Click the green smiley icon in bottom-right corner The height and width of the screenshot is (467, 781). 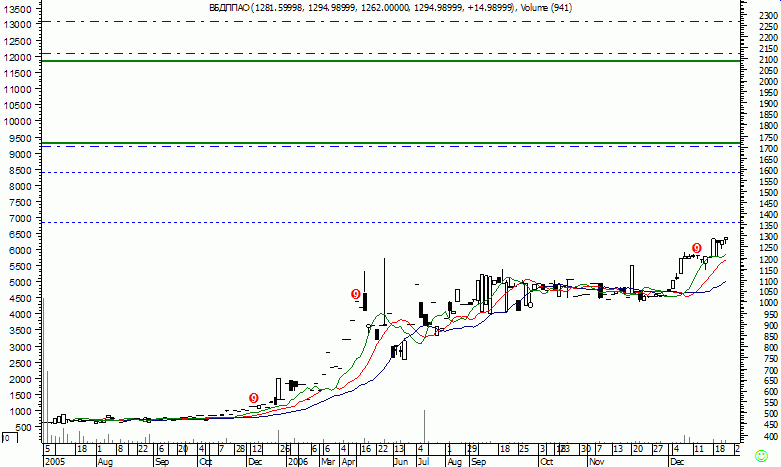[773, 455]
